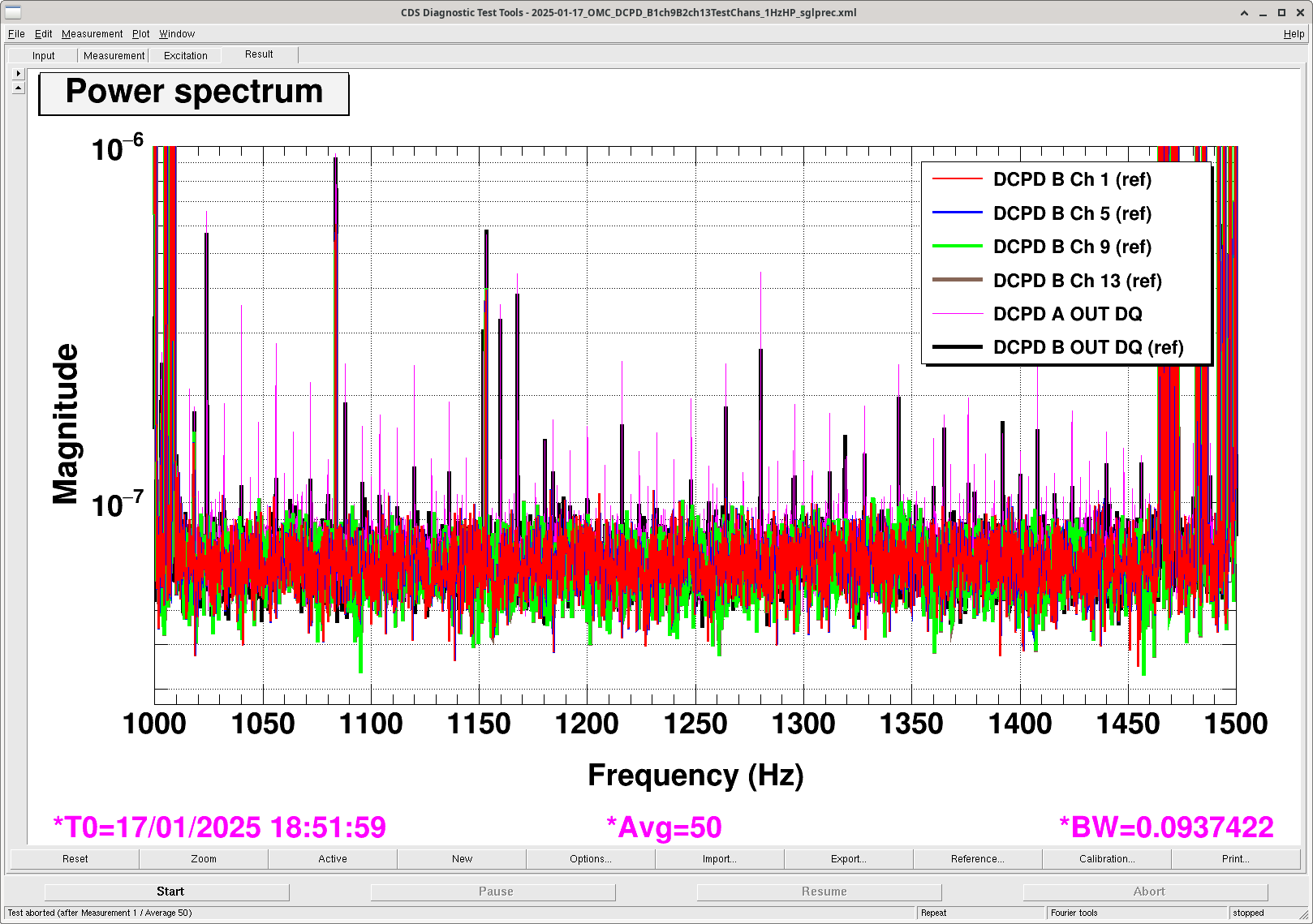Viewport: 1313px width, 924px height.
Task: Click the Abort button
Action: point(1146,892)
